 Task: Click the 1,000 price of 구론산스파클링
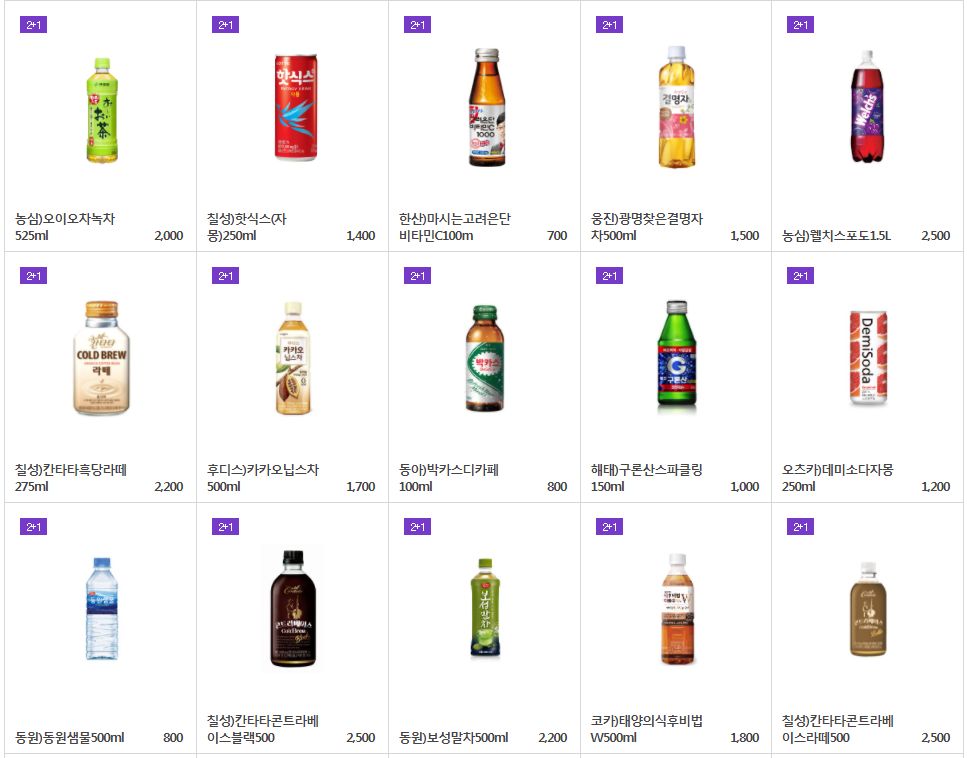[744, 487]
